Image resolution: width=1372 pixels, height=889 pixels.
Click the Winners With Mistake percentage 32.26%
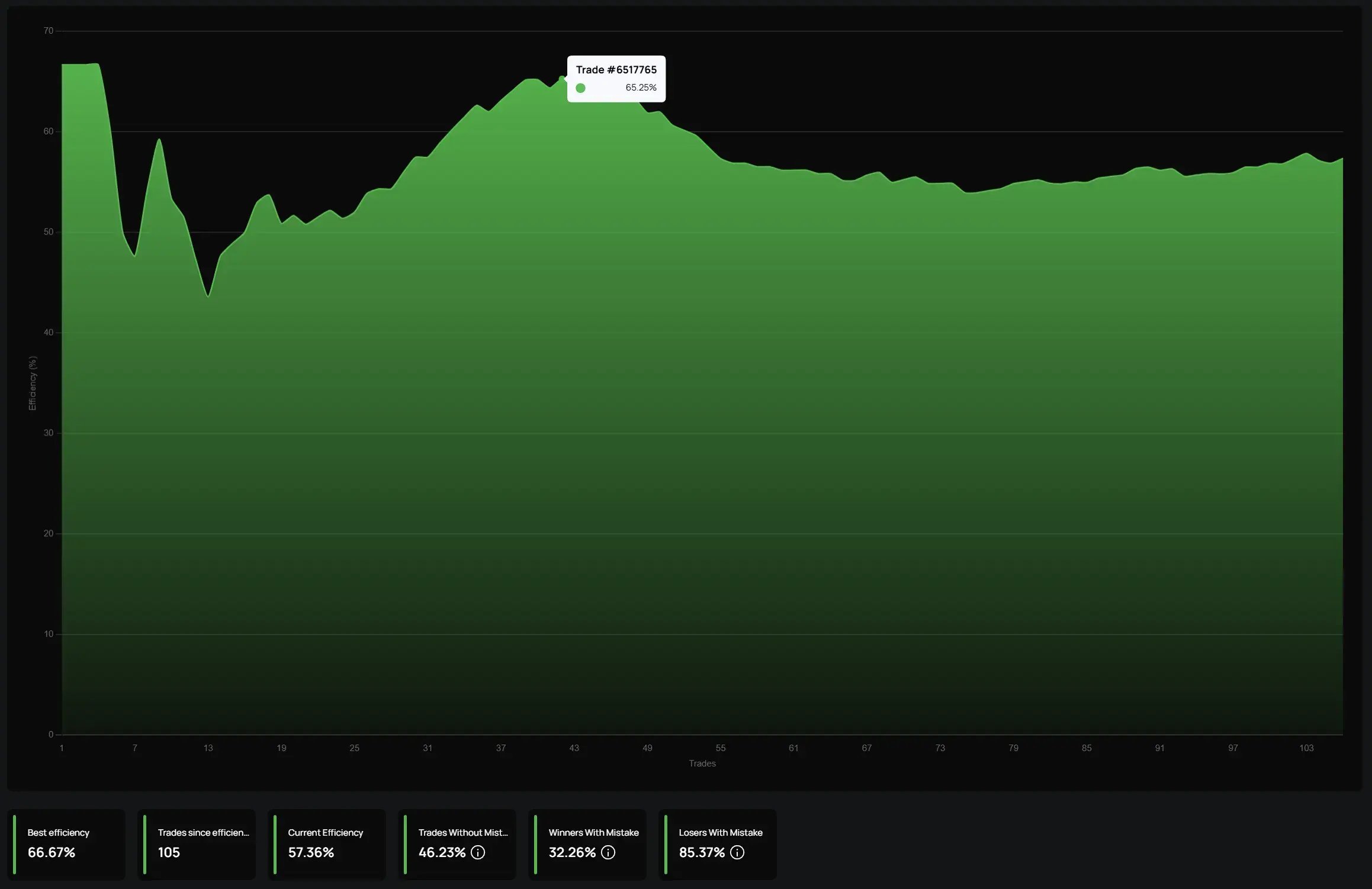[571, 852]
